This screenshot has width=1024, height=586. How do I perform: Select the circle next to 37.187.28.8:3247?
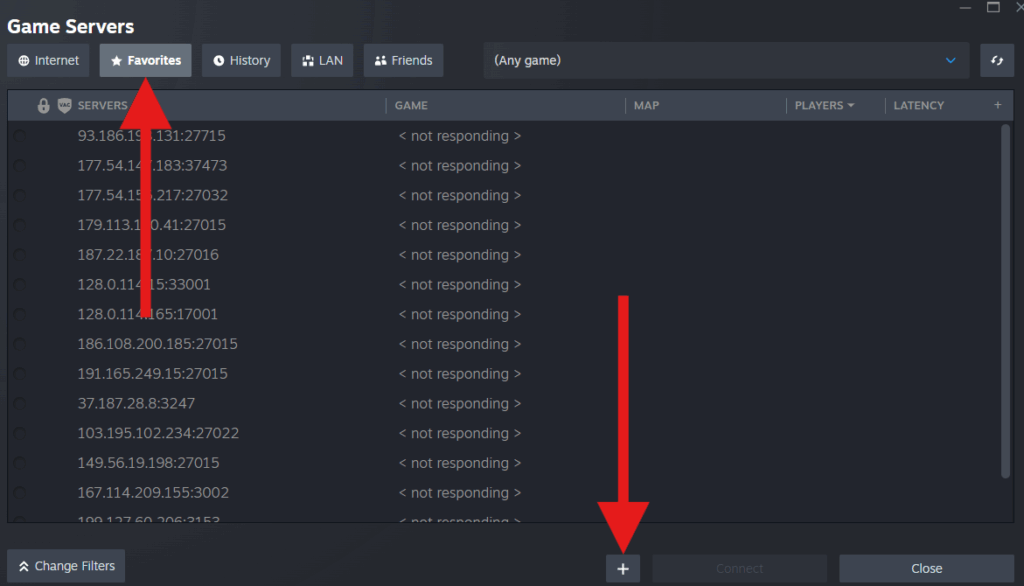(20, 403)
